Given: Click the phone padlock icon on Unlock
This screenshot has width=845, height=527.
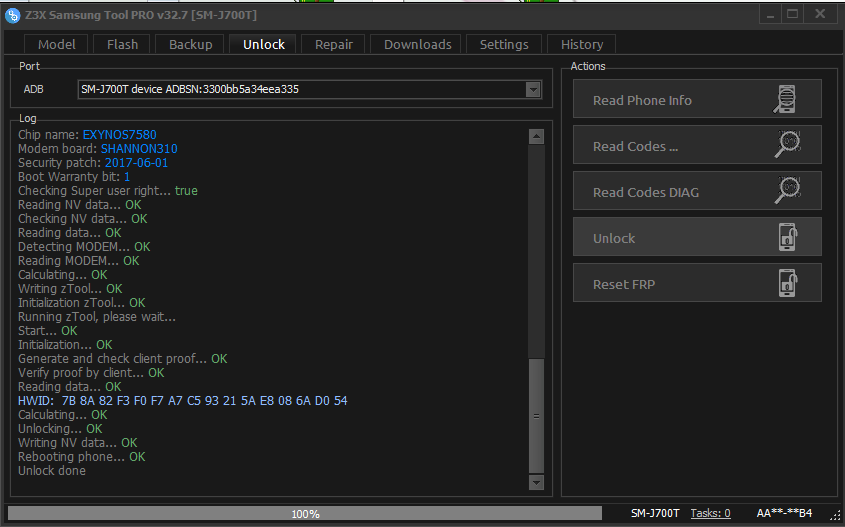Looking at the screenshot, I should point(788,237).
